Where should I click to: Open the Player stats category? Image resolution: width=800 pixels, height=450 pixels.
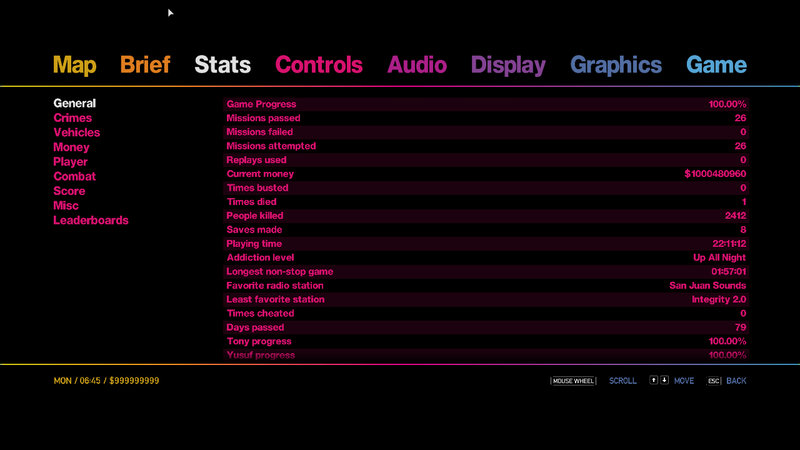[x=70, y=162]
